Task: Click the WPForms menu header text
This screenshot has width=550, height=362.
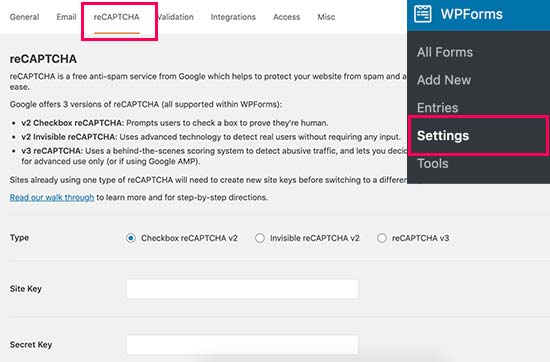Action: 472,14
